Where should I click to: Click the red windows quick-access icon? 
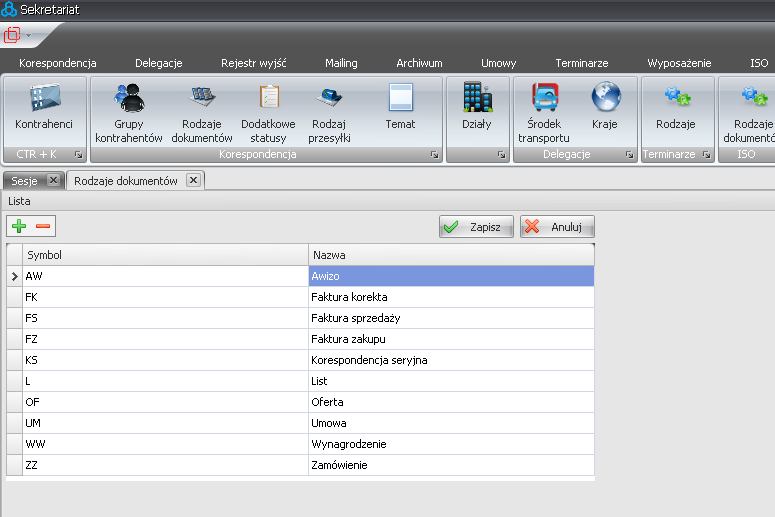(12, 35)
